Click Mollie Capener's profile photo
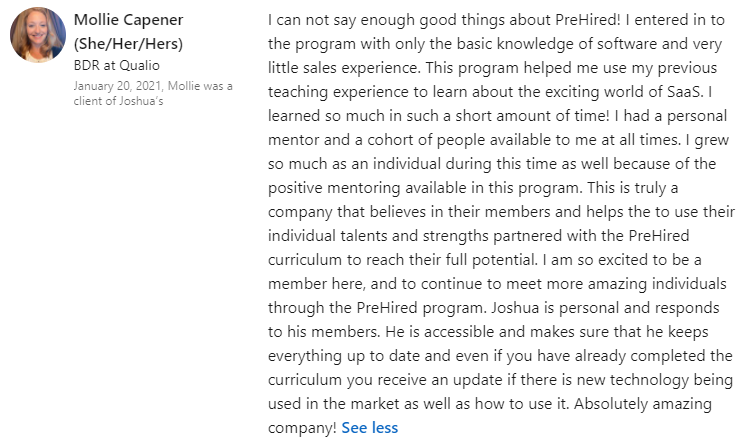This screenshot has height=440, width=743. pos(38,35)
